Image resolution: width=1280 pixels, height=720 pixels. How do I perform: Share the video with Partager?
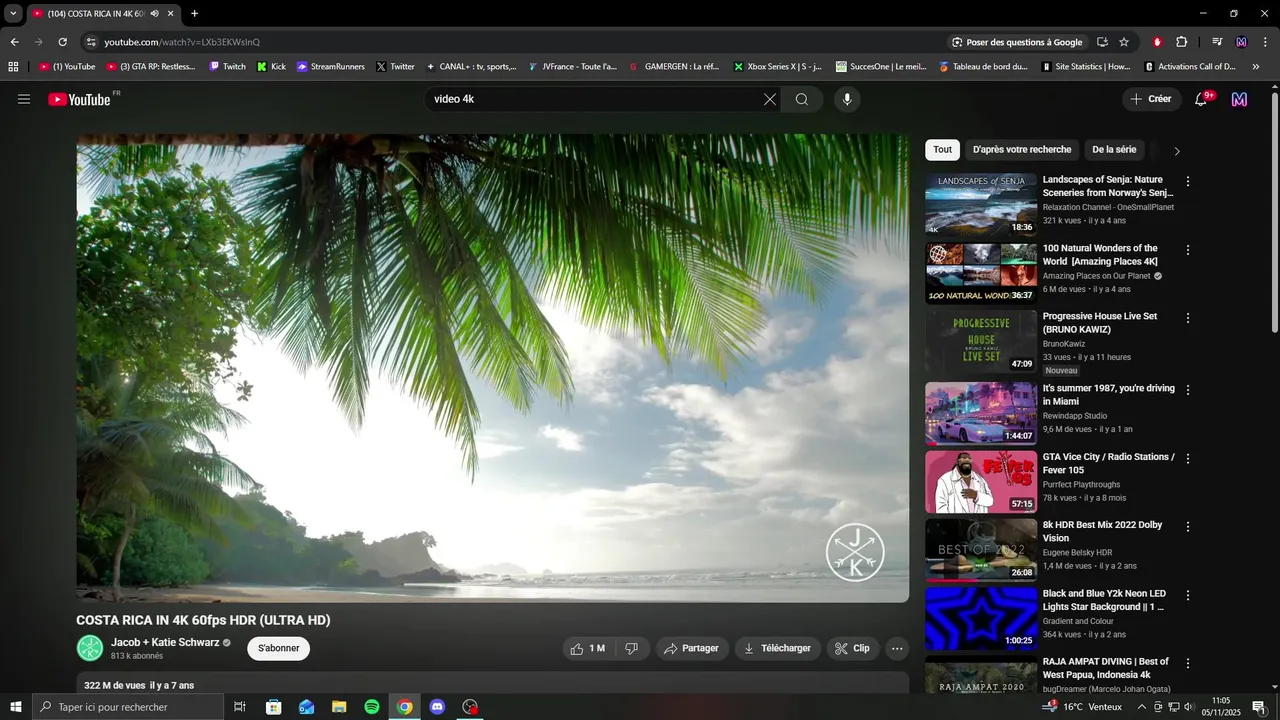(x=691, y=648)
